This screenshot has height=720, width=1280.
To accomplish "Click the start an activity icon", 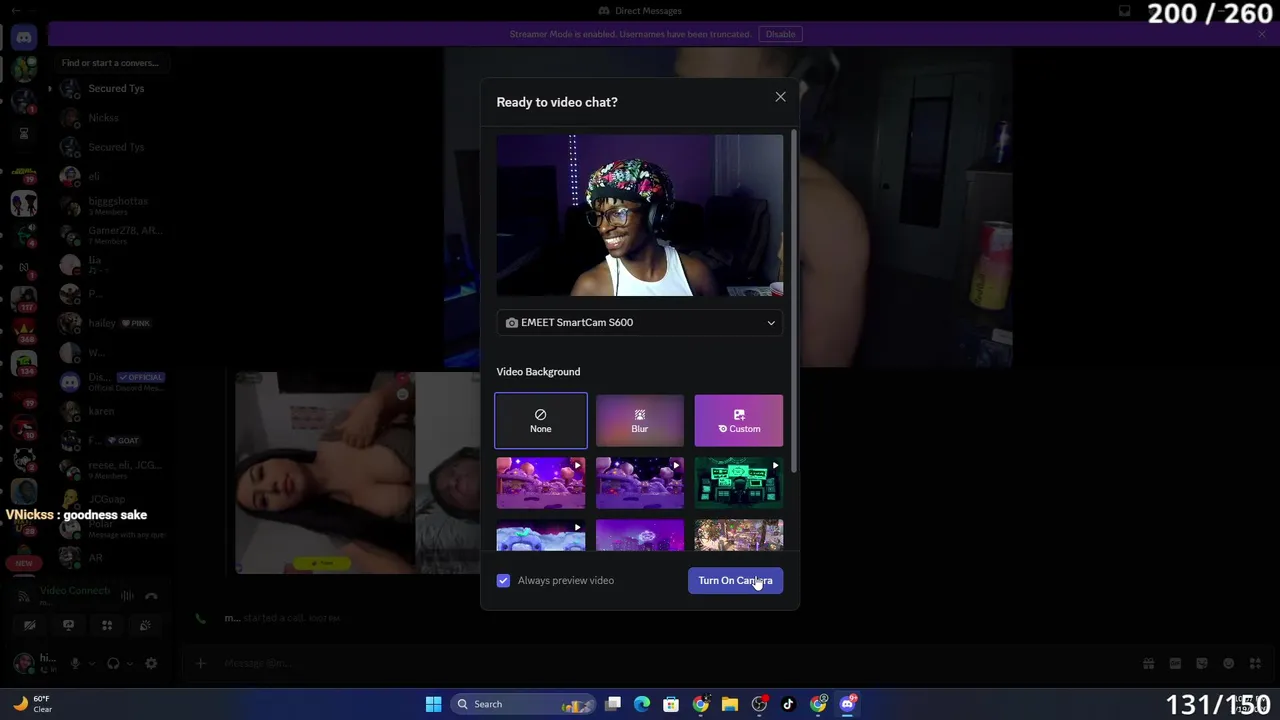I will coord(107,626).
